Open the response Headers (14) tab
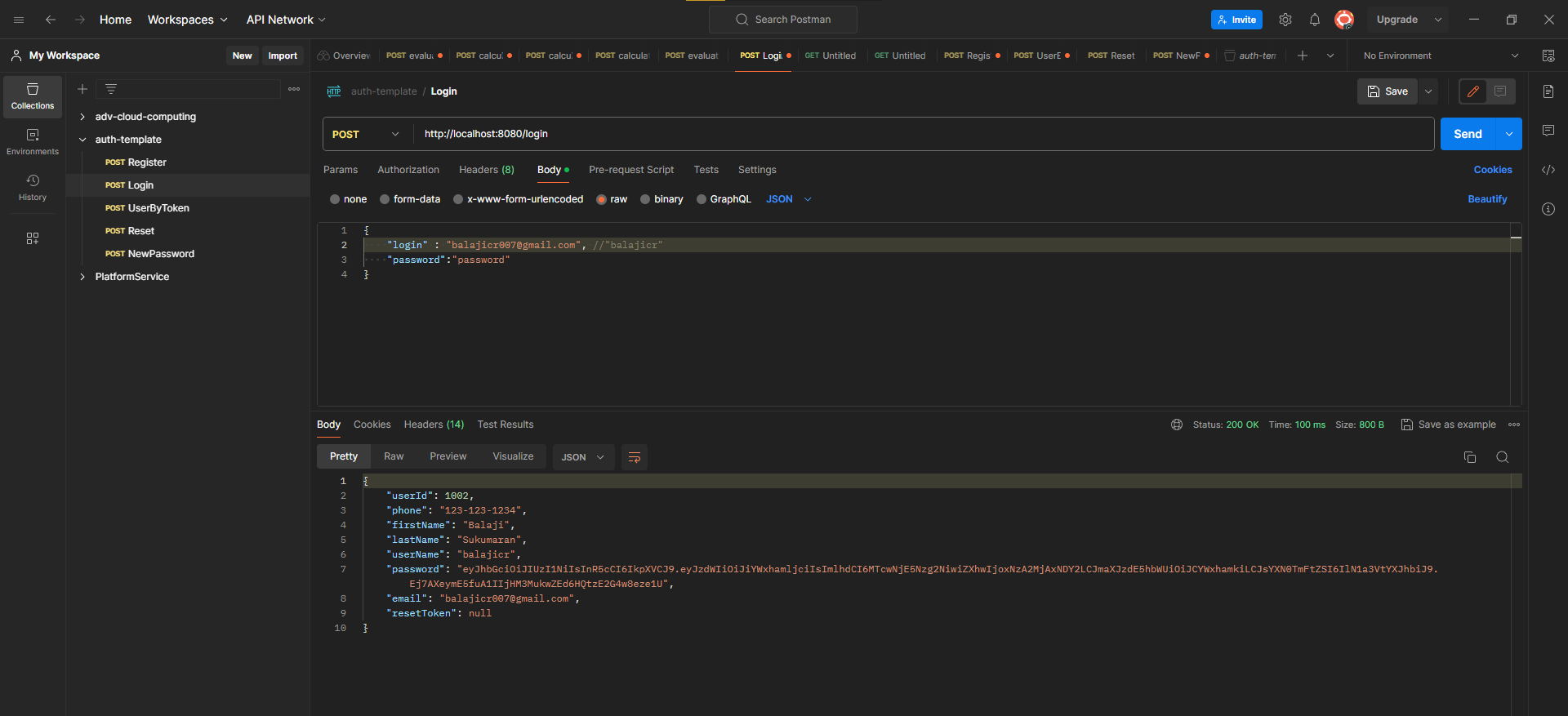This screenshot has height=716, width=1568. pyautogui.click(x=434, y=425)
